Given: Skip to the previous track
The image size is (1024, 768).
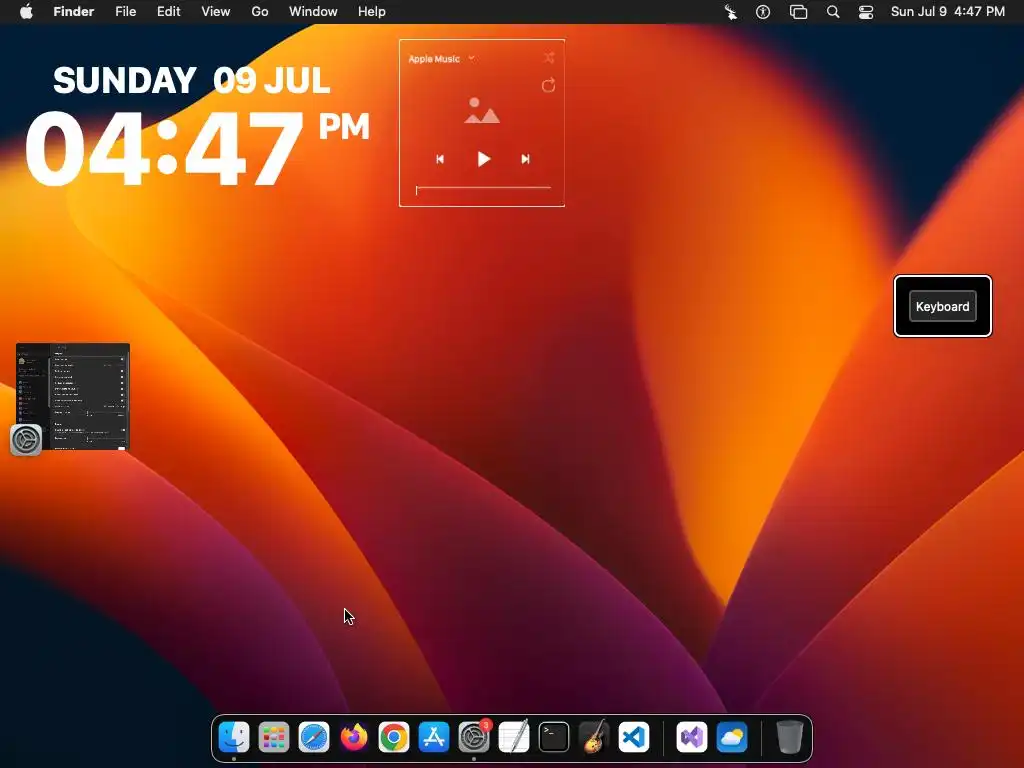Looking at the screenshot, I should pyautogui.click(x=440, y=159).
